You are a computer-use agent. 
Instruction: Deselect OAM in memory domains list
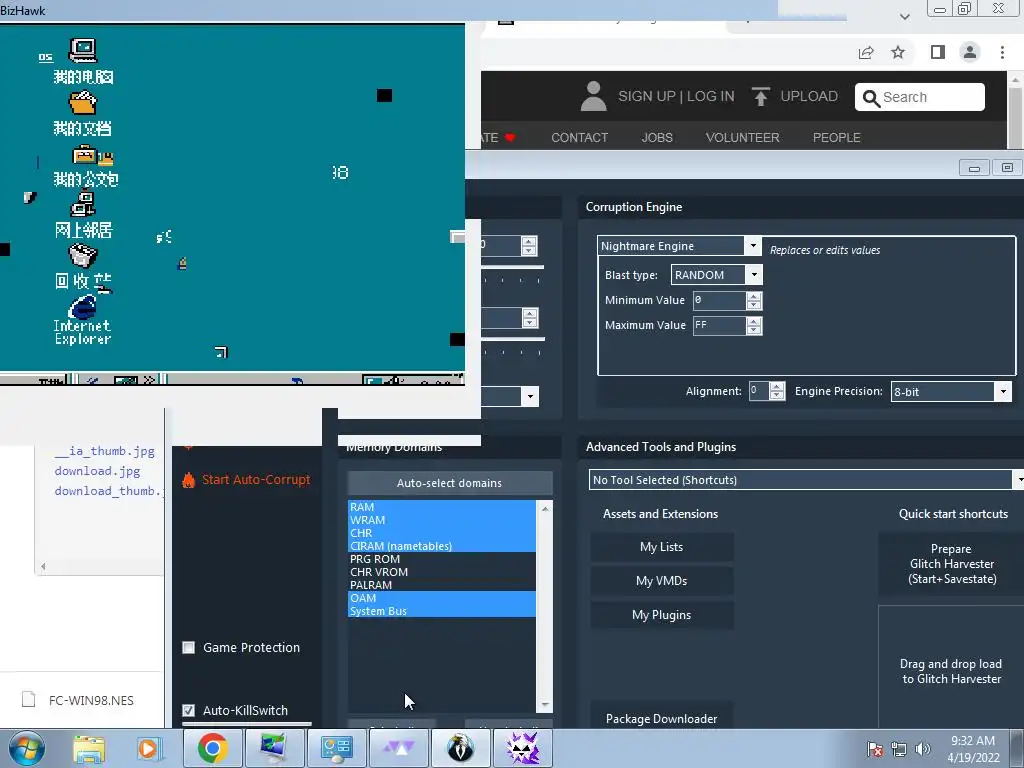click(x=441, y=598)
